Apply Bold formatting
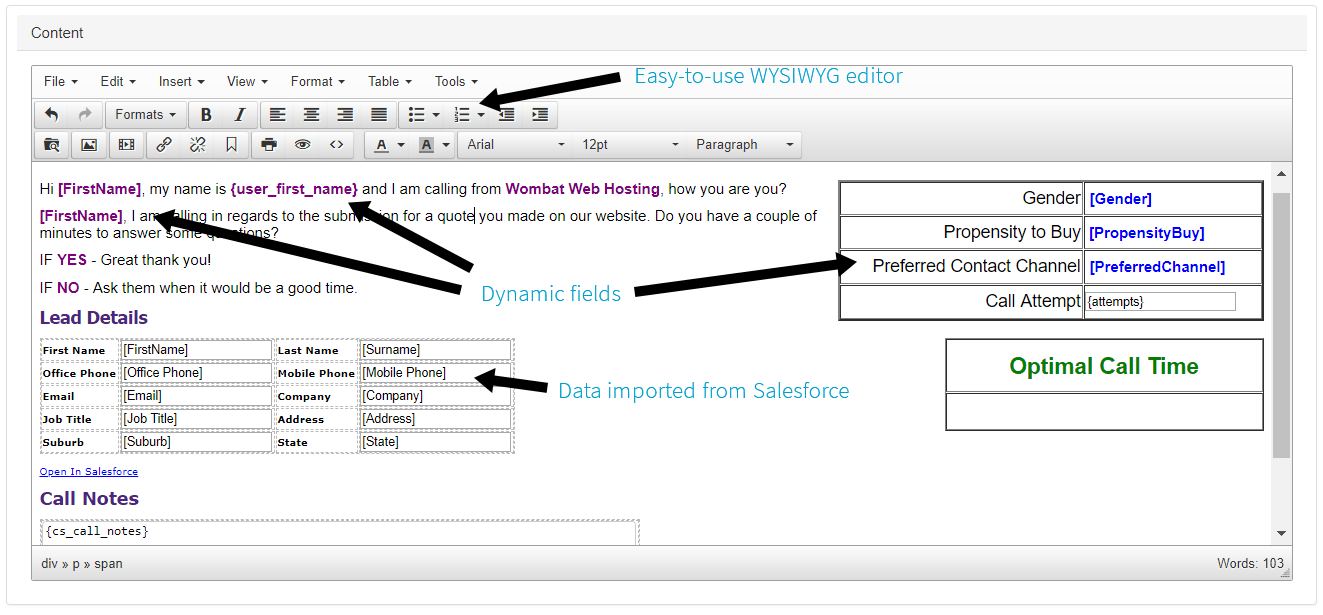 (x=206, y=115)
